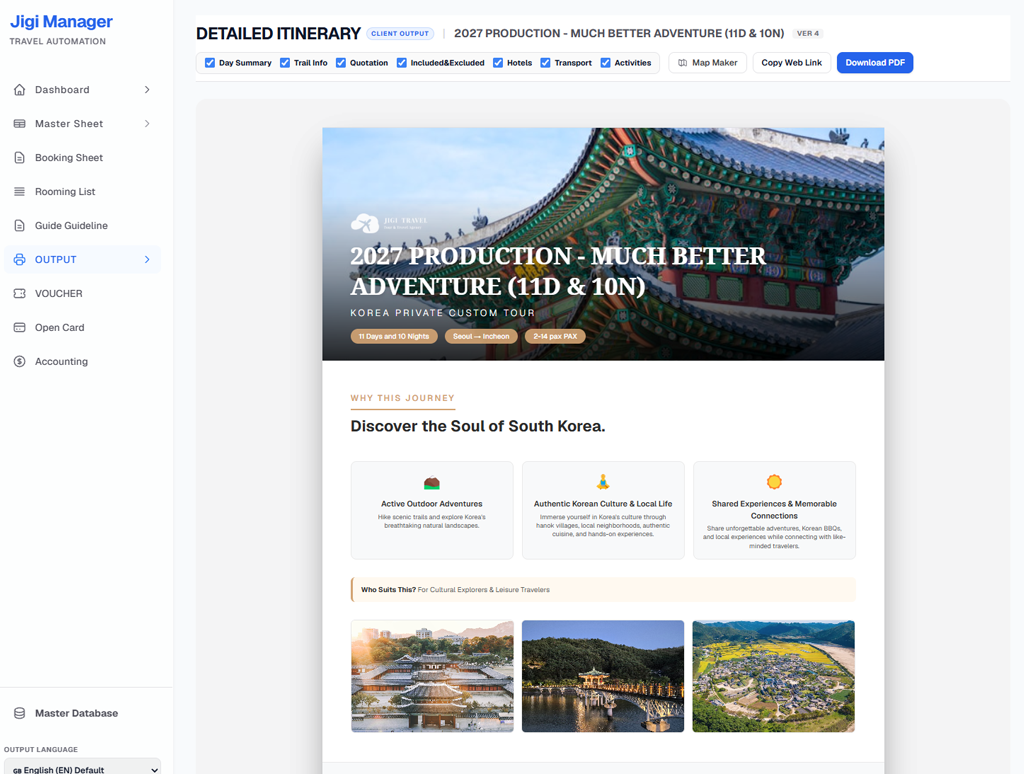The height and width of the screenshot is (774, 1024).
Task: Click the Booking Sheet document icon
Action: [x=20, y=157]
